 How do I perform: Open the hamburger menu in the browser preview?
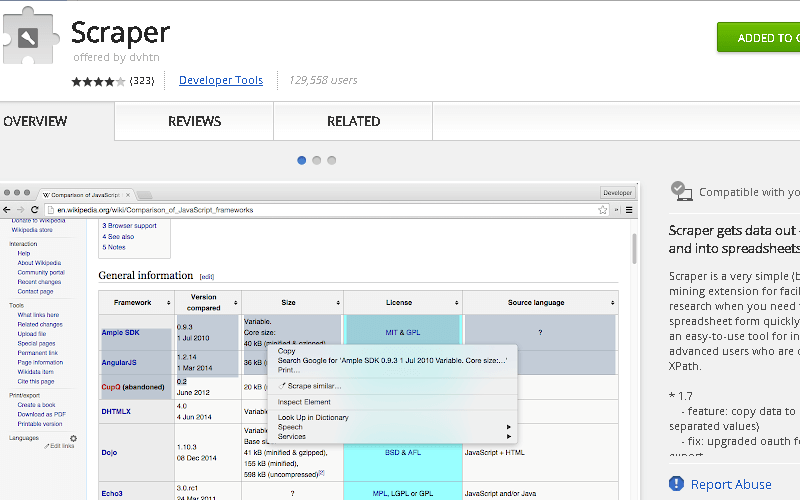click(629, 210)
